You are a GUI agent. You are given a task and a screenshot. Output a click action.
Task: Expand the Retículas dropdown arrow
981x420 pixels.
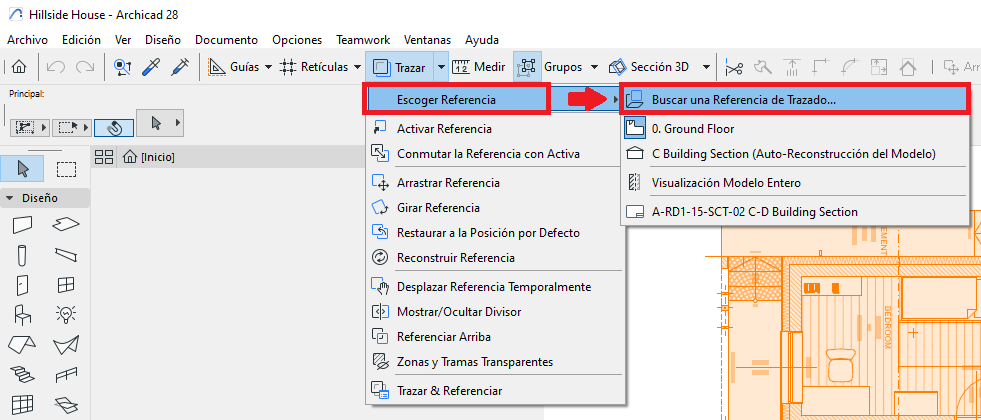click(x=357, y=67)
